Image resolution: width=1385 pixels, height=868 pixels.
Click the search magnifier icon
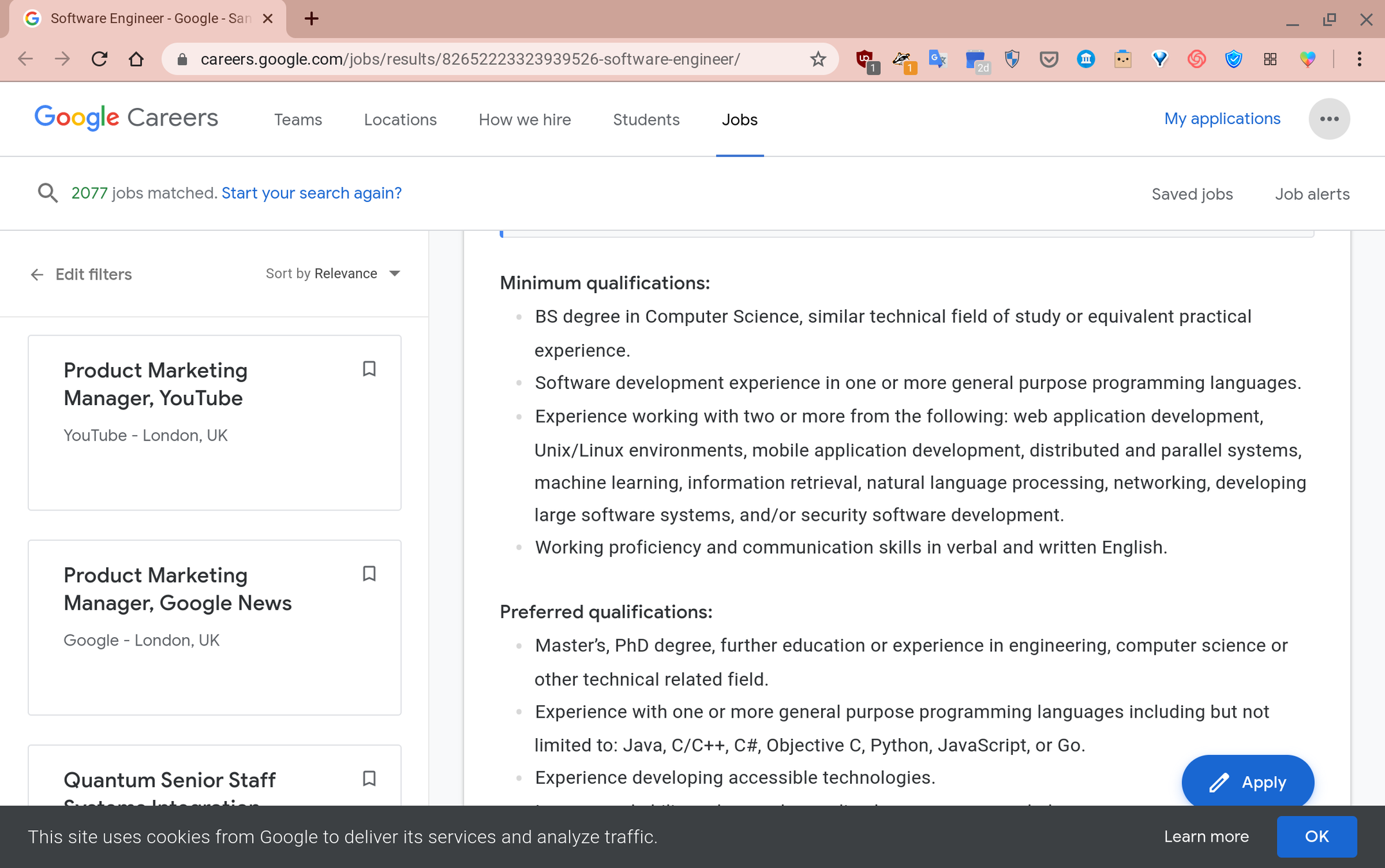48,193
